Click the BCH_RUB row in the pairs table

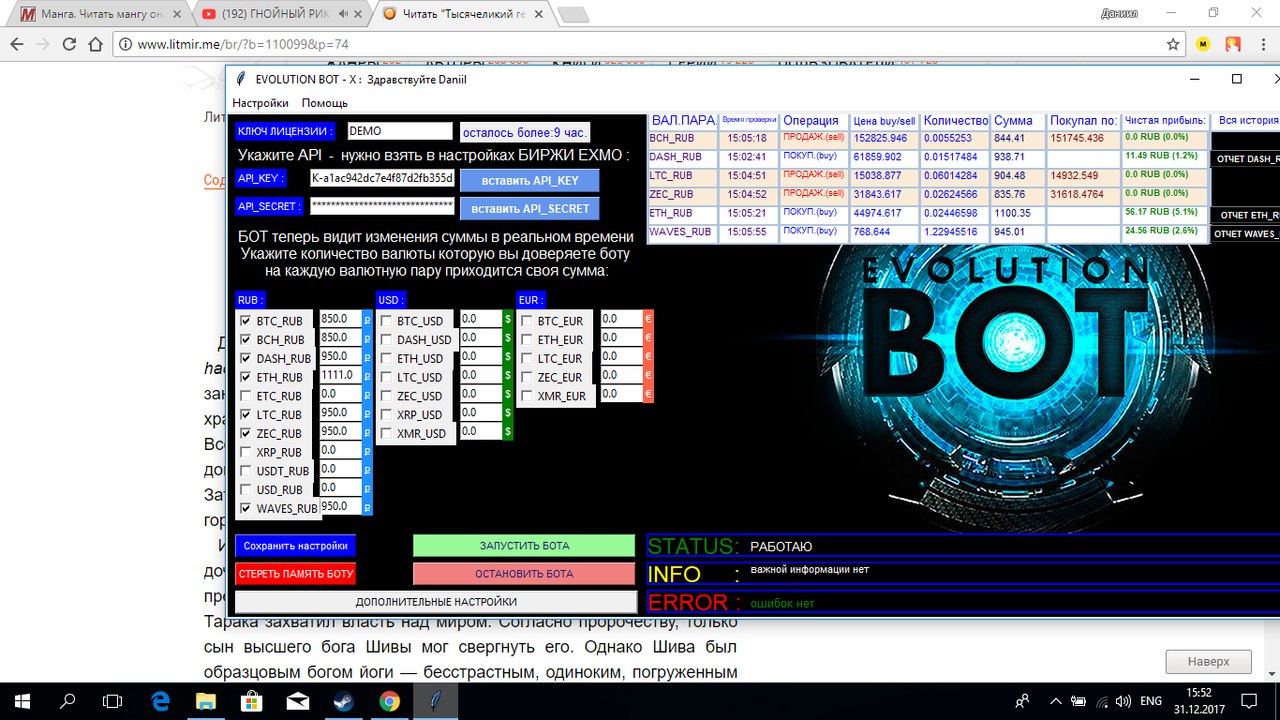coord(928,138)
